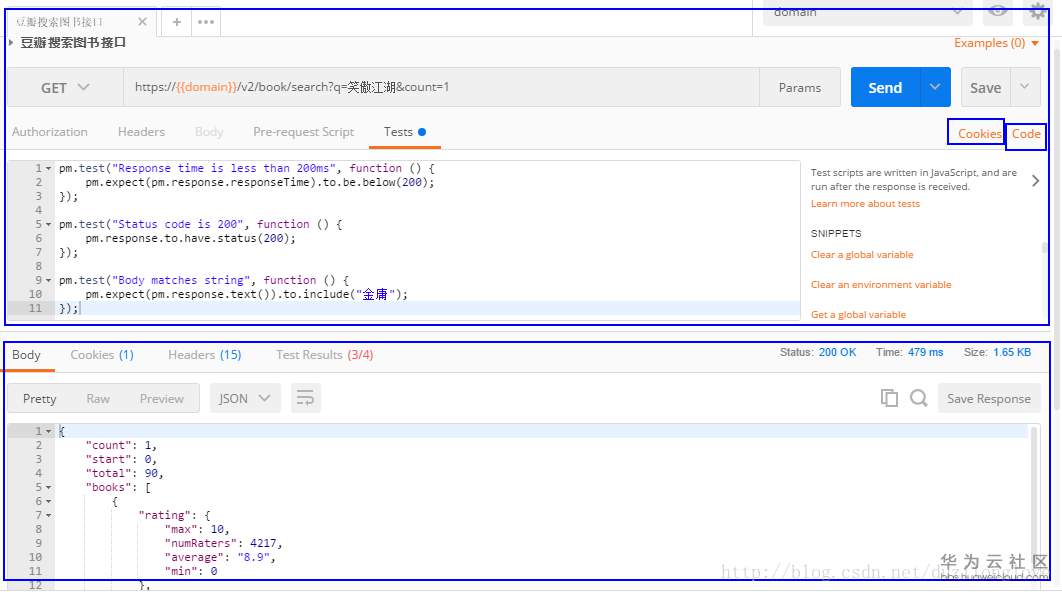Open the JSON format dropdown
Viewport: 1062px width, 592px height.
244,398
